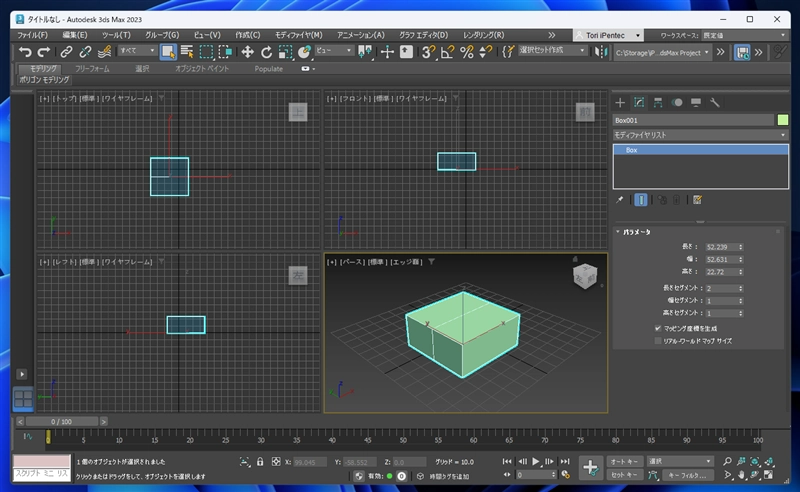Open the 選択セット作成 named selection dropdown
The image size is (800, 492).
click(x=552, y=51)
